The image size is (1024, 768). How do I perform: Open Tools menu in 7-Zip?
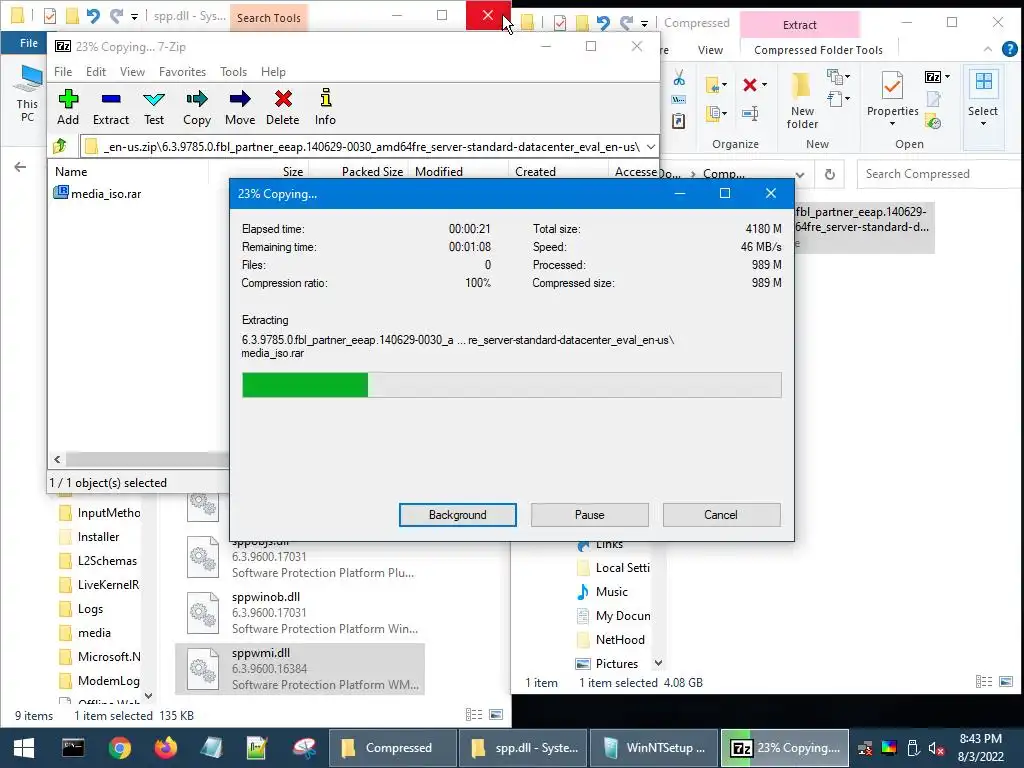233,72
